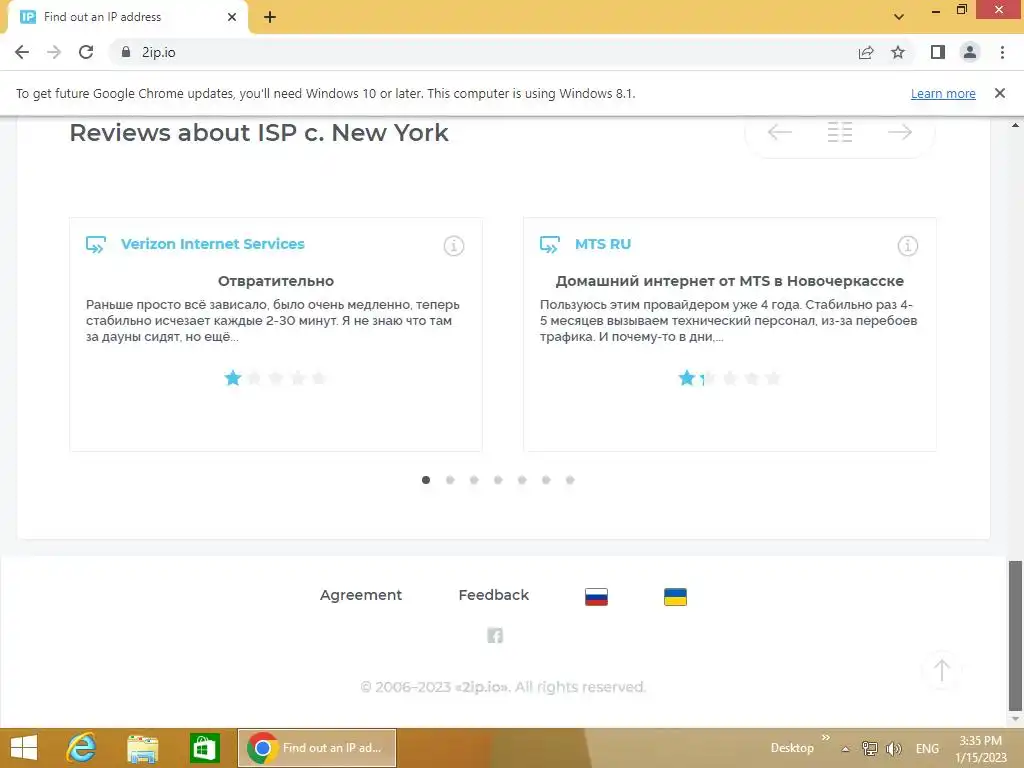Open the taskbar clock showing 3:35 PM
Screen dimensions: 1024x768
(x=981, y=749)
